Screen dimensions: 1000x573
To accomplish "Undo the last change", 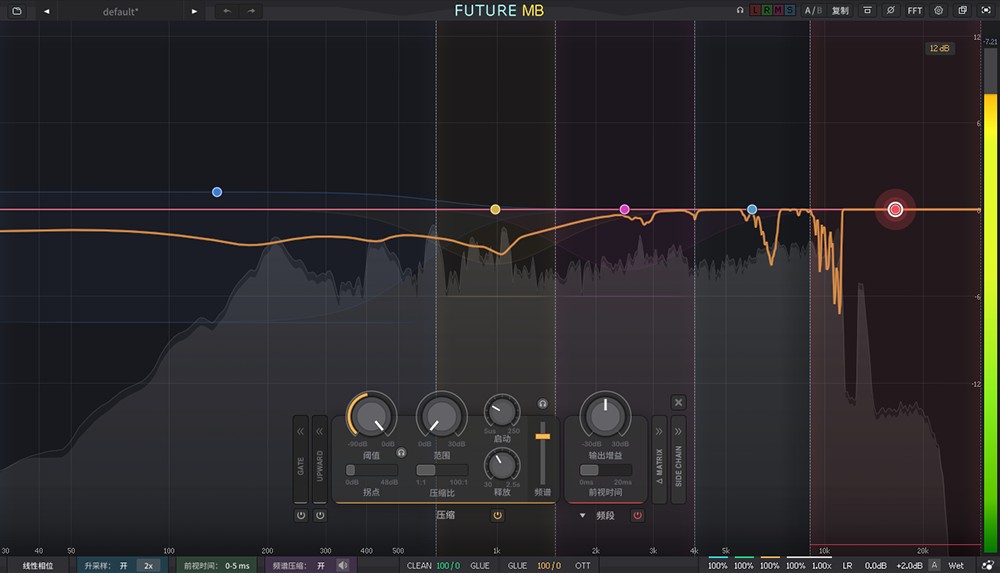I will 227,11.
